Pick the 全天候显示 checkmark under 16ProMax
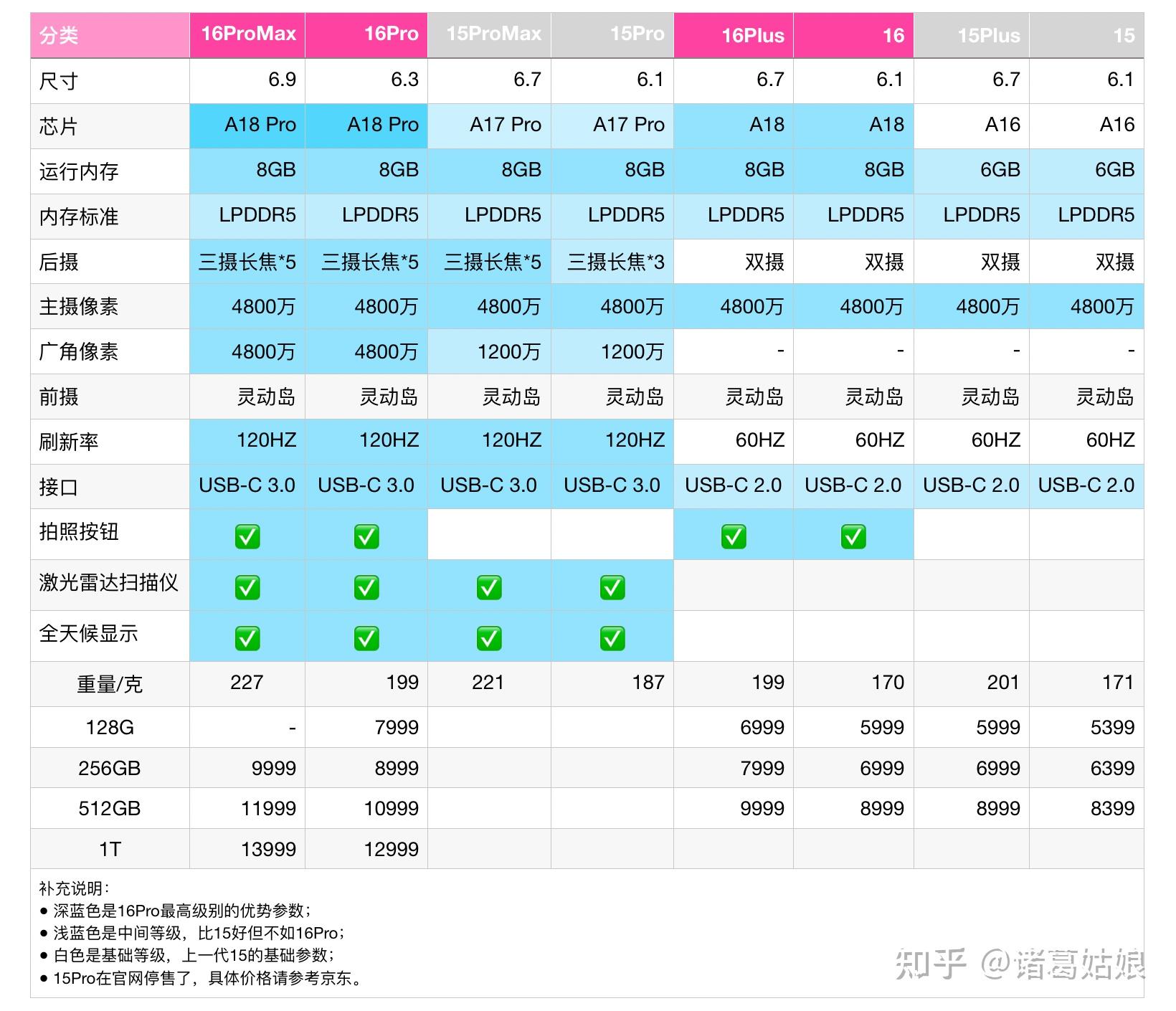 pos(247,638)
